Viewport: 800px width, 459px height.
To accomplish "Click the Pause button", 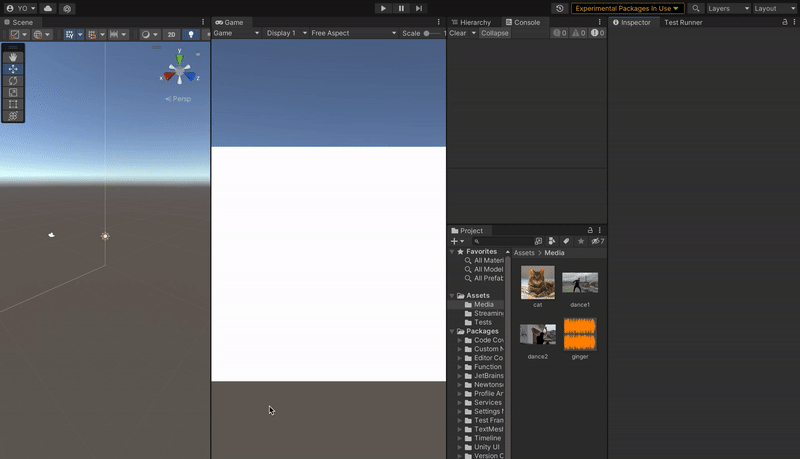I will click(401, 8).
